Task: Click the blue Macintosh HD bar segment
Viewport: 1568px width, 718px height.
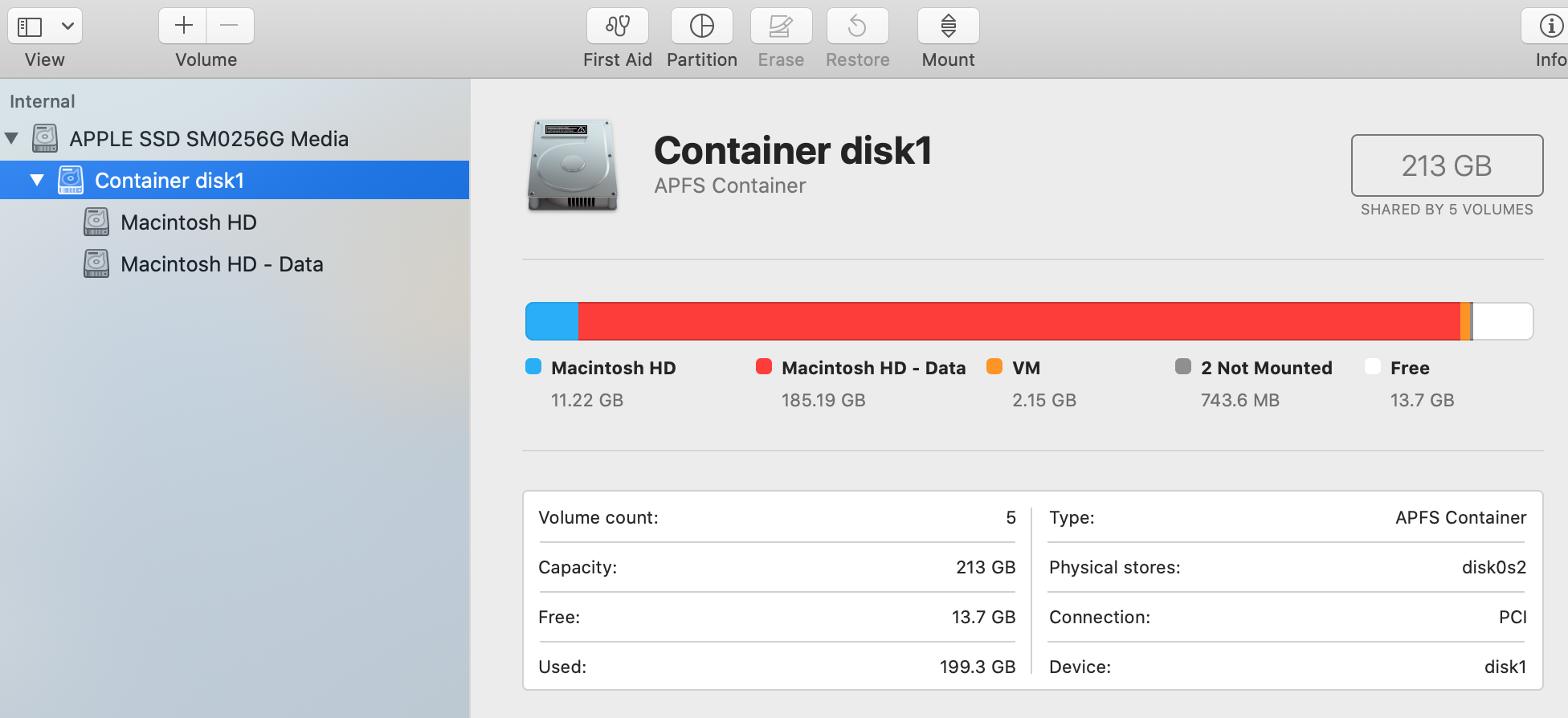Action: (x=552, y=321)
